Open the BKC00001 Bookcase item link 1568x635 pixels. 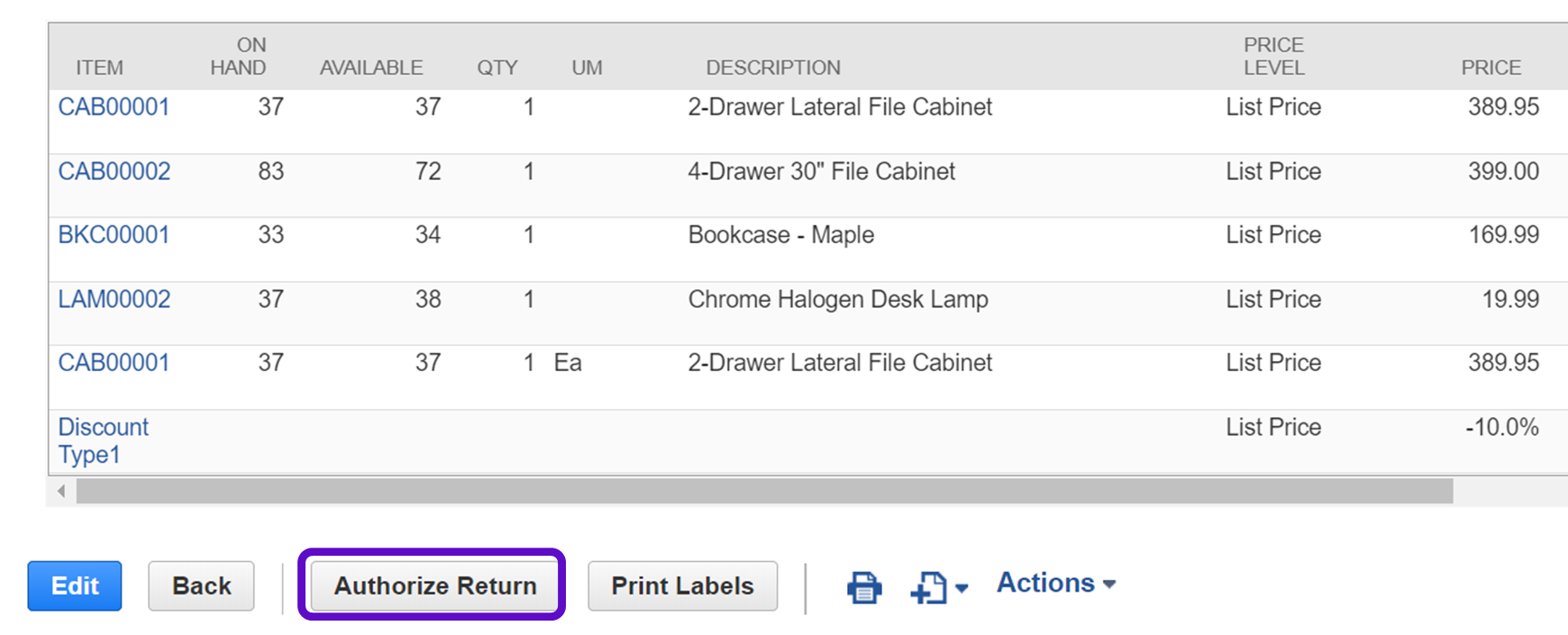(x=114, y=235)
